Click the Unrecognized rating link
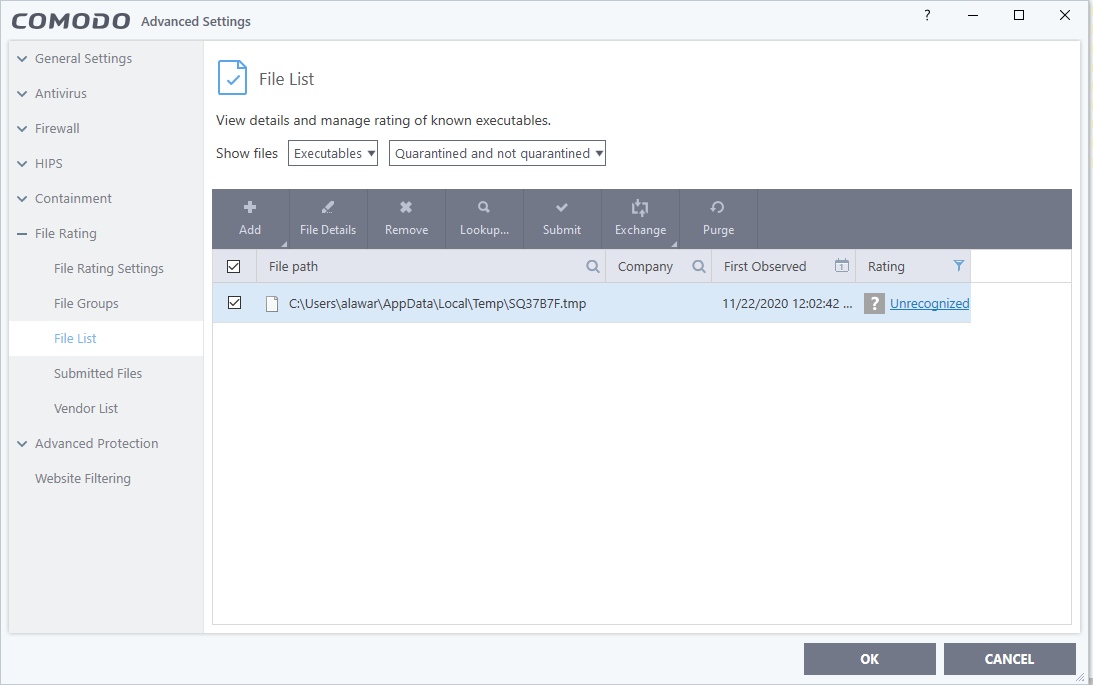The width and height of the screenshot is (1093, 685). (929, 304)
